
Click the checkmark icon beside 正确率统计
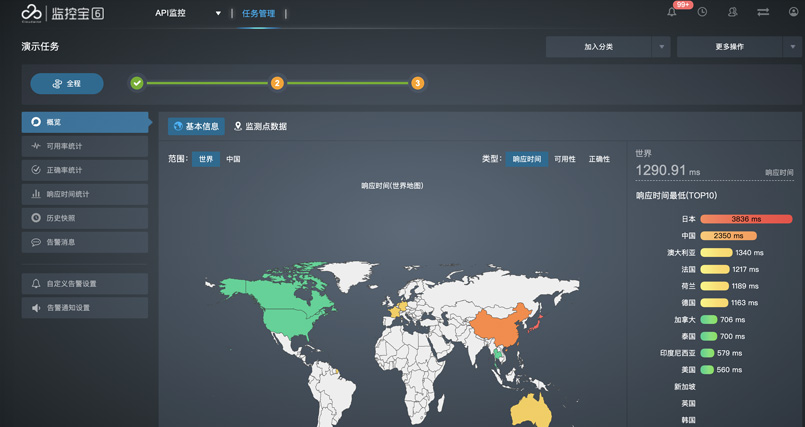click(x=35, y=170)
